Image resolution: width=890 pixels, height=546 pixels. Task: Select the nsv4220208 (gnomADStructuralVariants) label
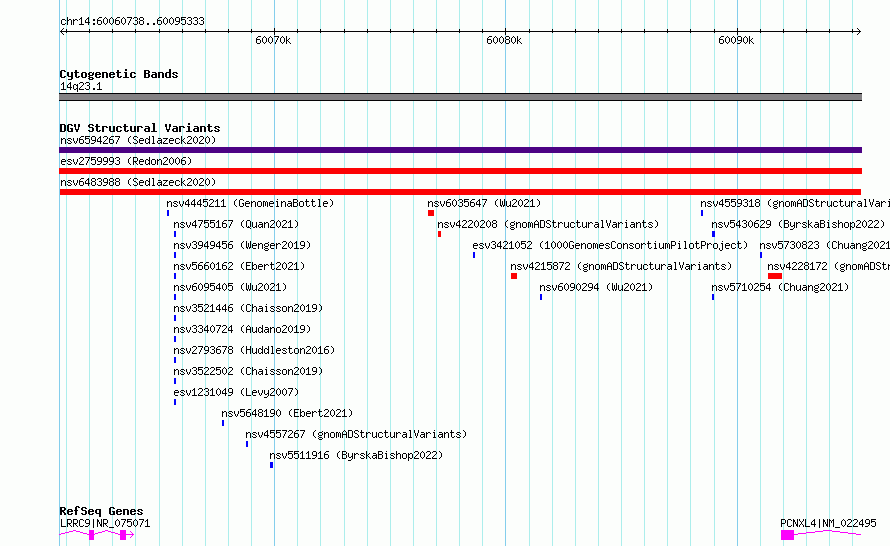click(x=548, y=224)
